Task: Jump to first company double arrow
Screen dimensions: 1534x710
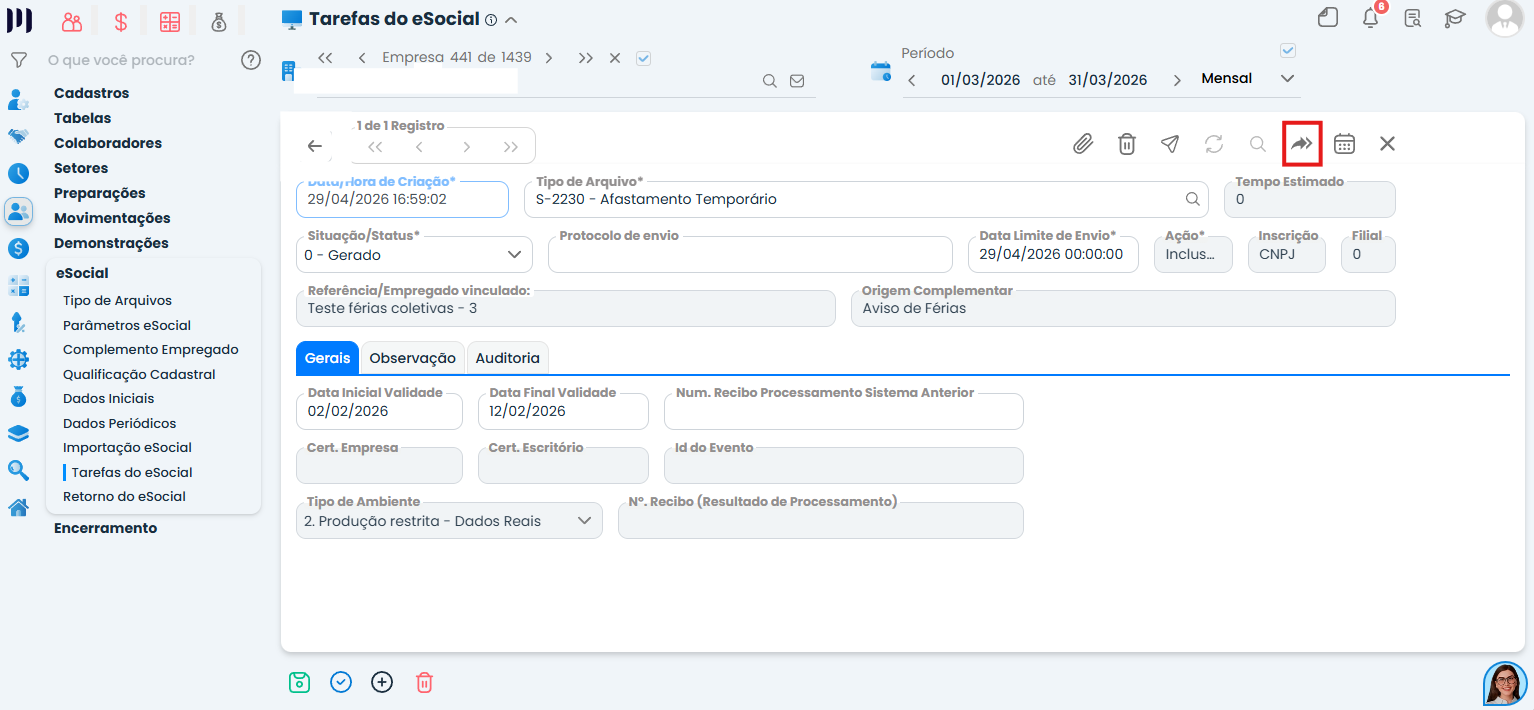Action: [325, 58]
